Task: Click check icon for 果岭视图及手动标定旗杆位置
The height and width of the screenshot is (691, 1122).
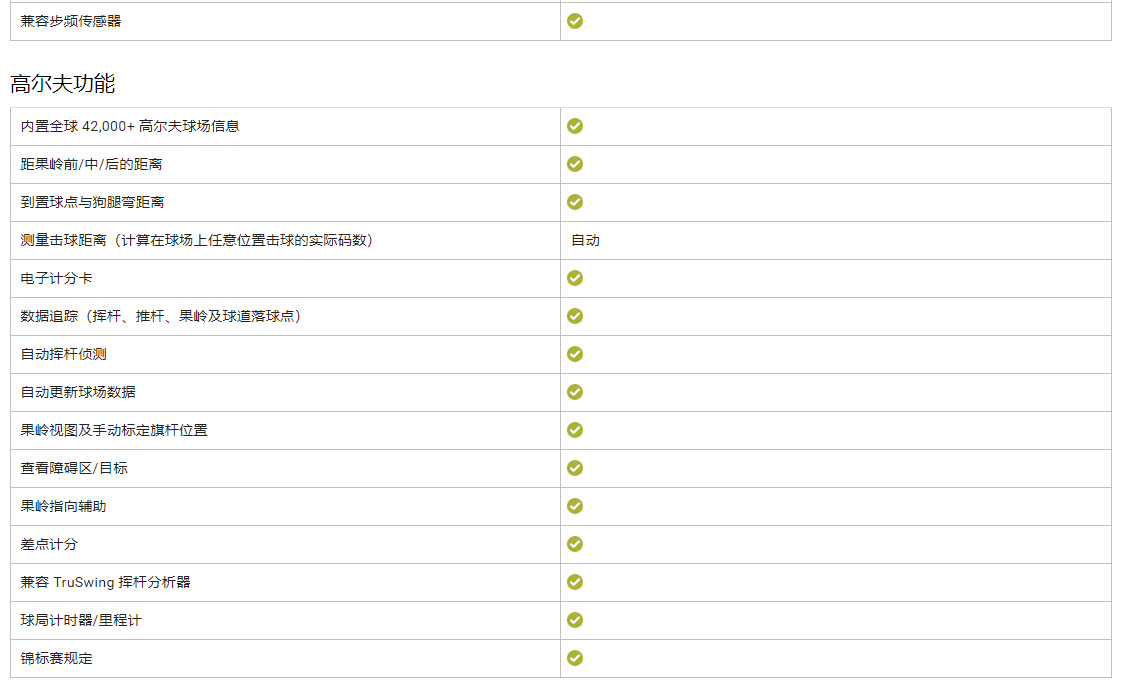Action: (575, 430)
